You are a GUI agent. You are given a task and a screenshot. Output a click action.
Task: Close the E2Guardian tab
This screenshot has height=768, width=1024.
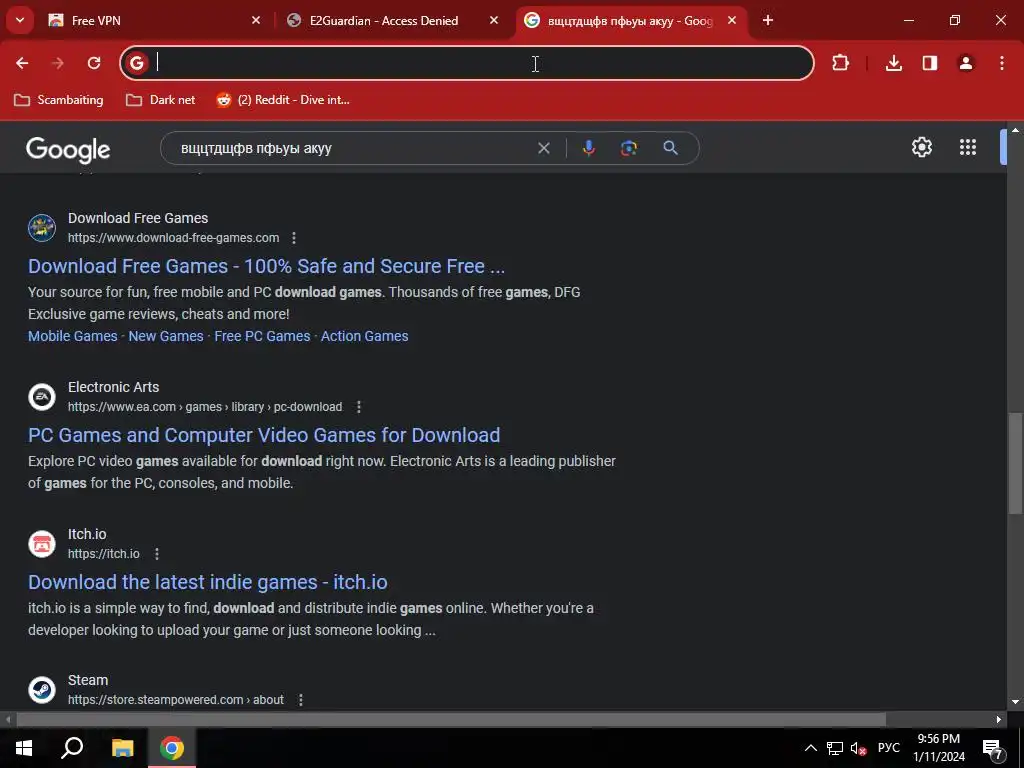(x=494, y=20)
